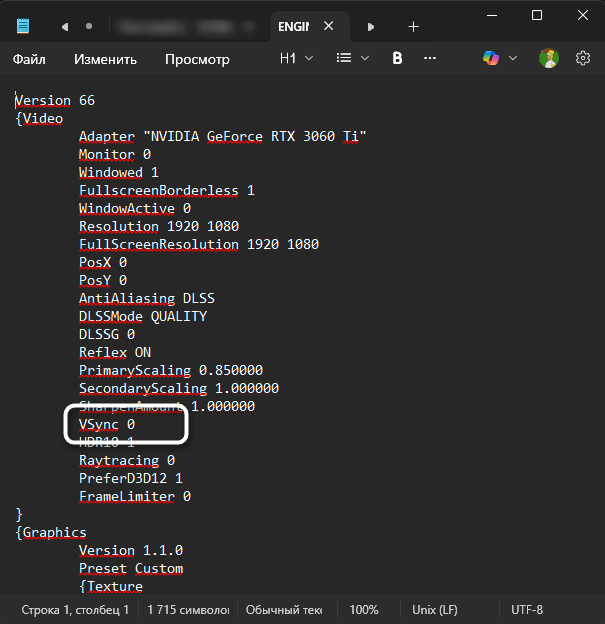
Task: Toggle bold formatting in toolbar
Action: (397, 59)
